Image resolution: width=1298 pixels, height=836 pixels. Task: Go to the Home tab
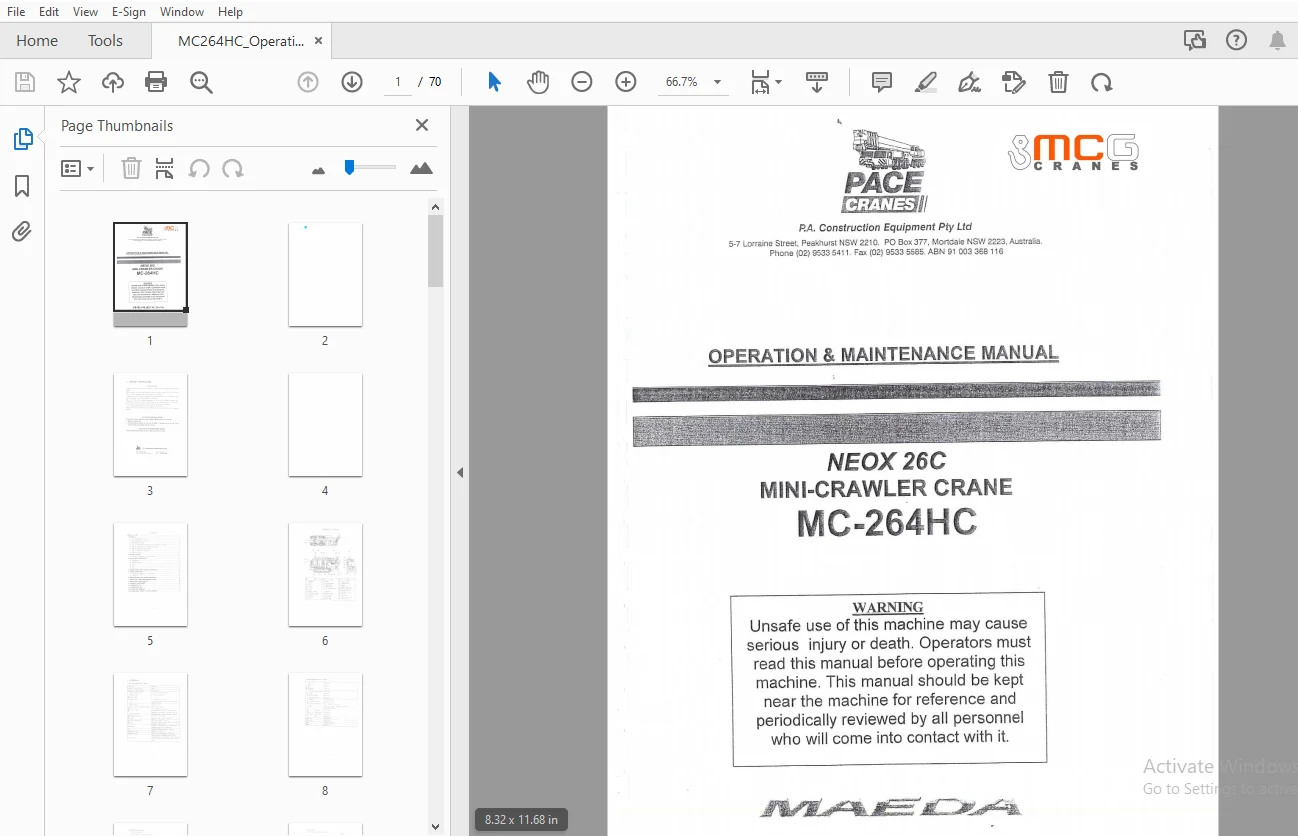click(37, 41)
